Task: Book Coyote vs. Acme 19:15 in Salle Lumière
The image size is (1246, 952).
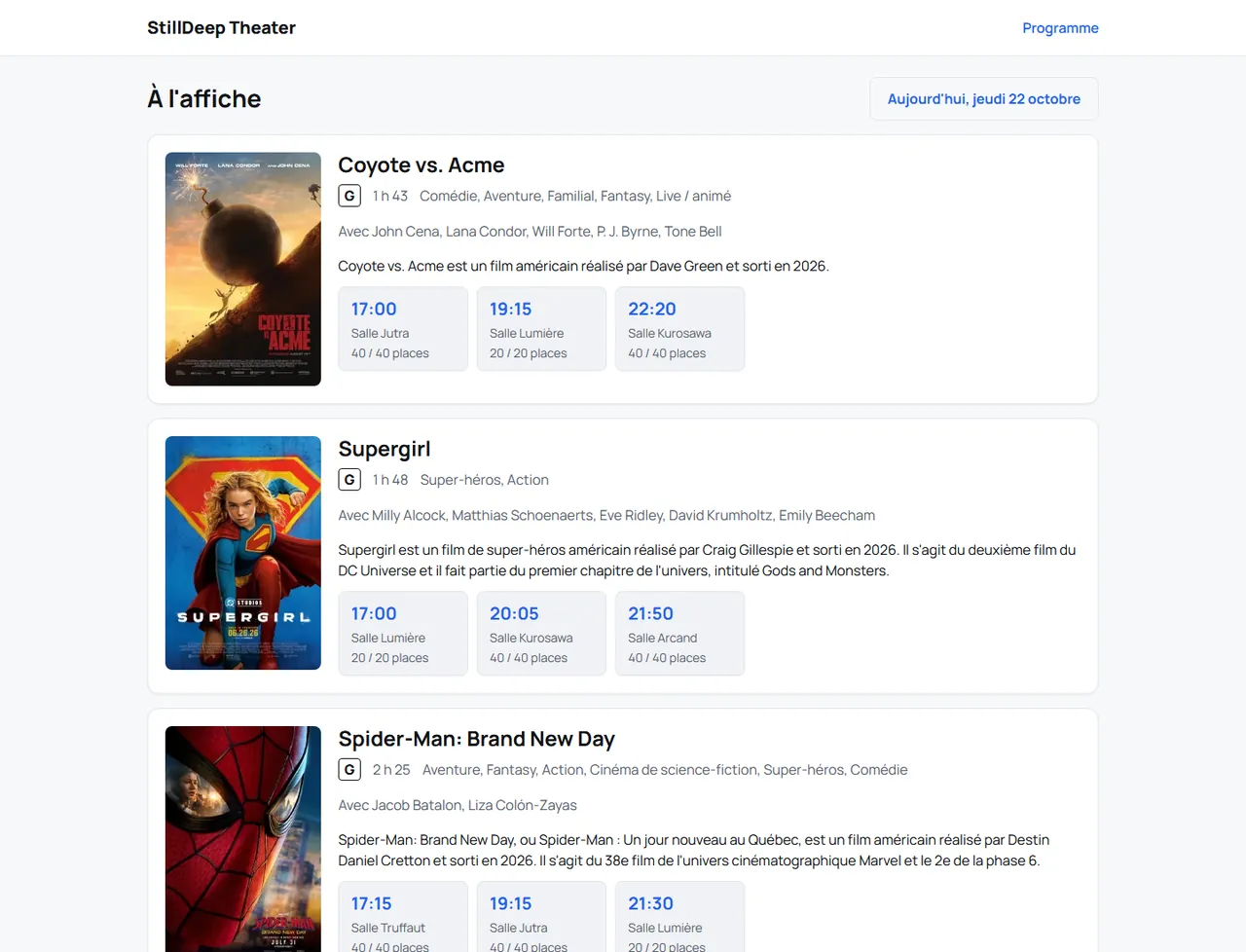Action: [541, 328]
